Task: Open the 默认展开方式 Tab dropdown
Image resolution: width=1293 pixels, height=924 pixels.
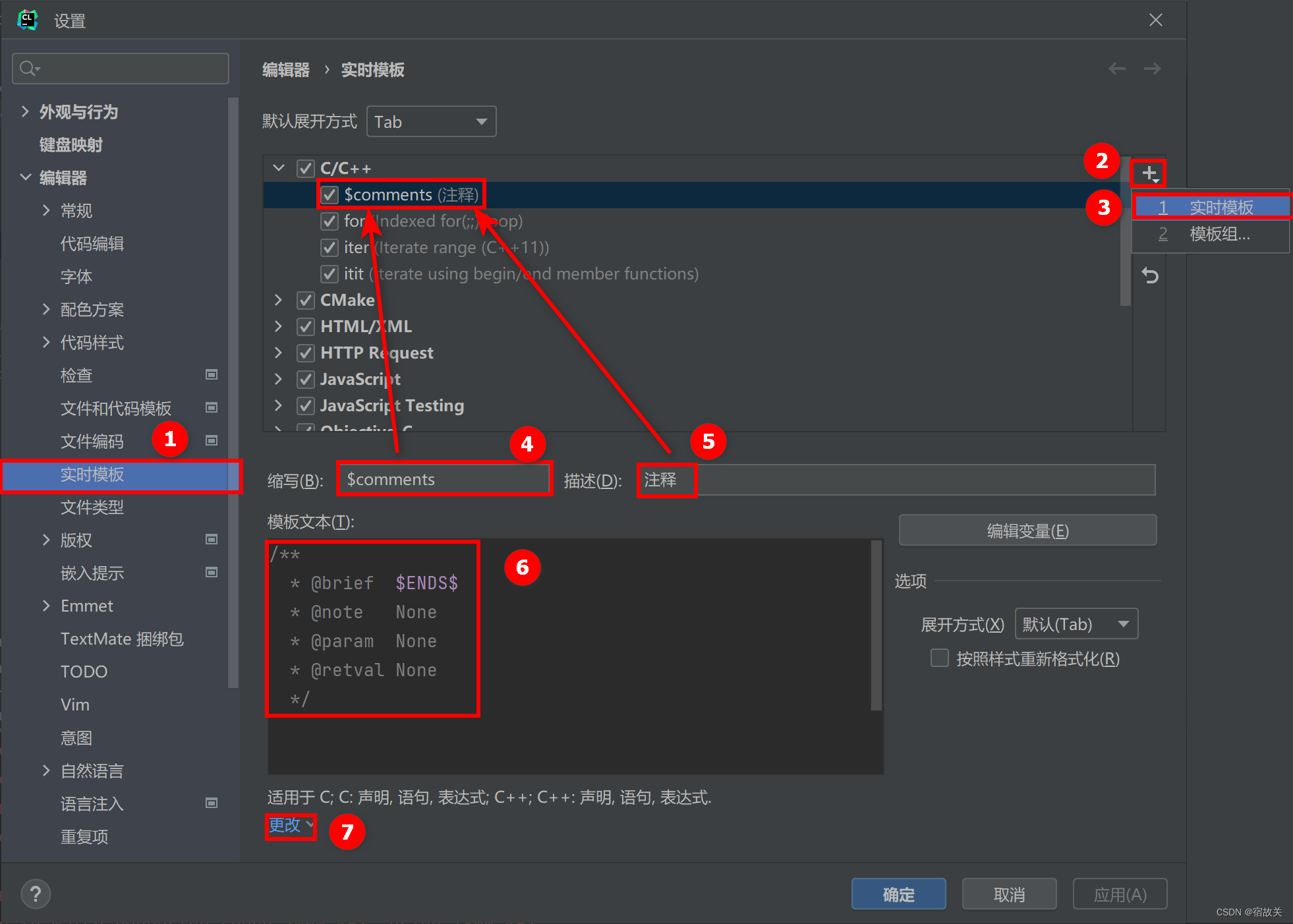Action: (x=431, y=122)
